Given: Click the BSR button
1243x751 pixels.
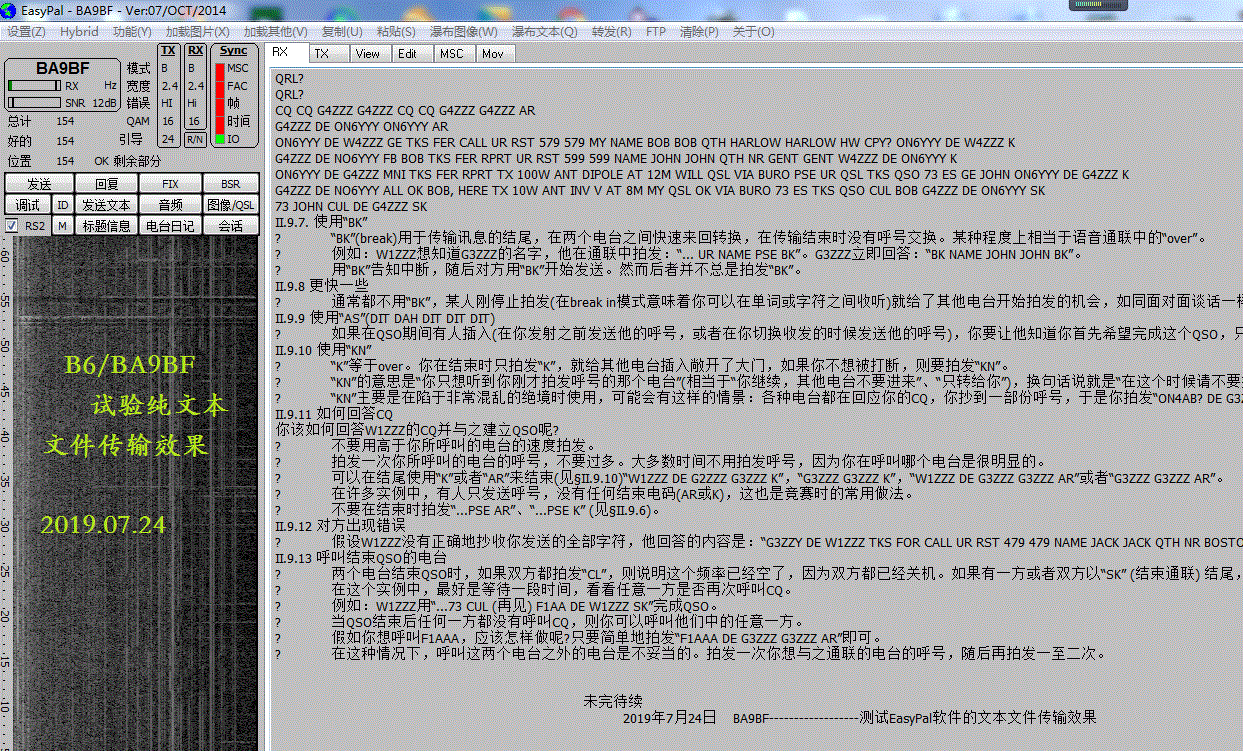Looking at the screenshot, I should click(x=231, y=184).
